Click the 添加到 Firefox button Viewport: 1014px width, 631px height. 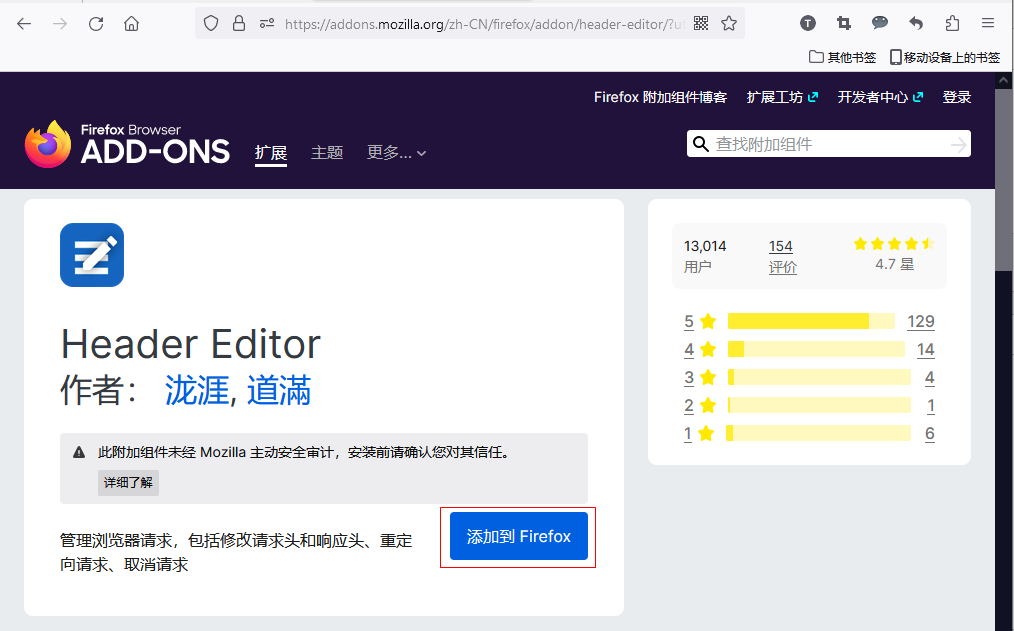point(519,536)
